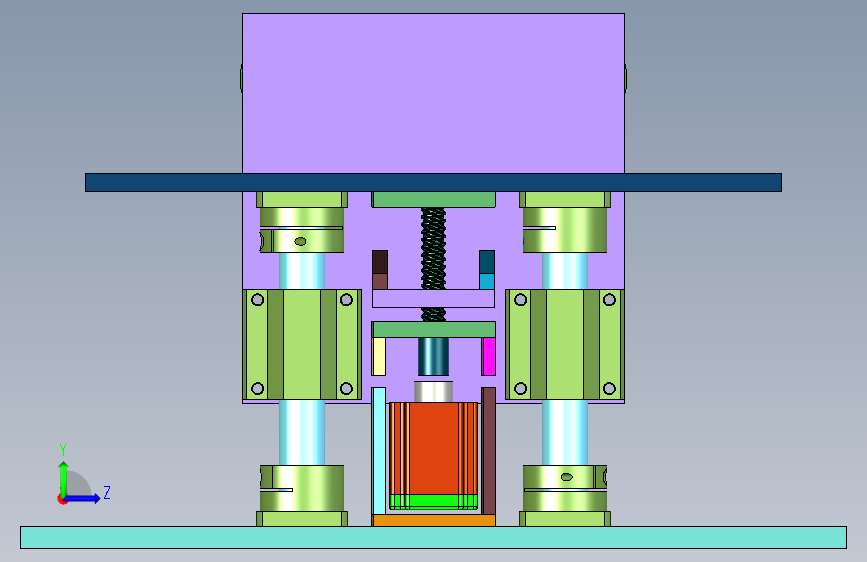
Task: Select the teal base plate at the bottom
Action: [434, 537]
